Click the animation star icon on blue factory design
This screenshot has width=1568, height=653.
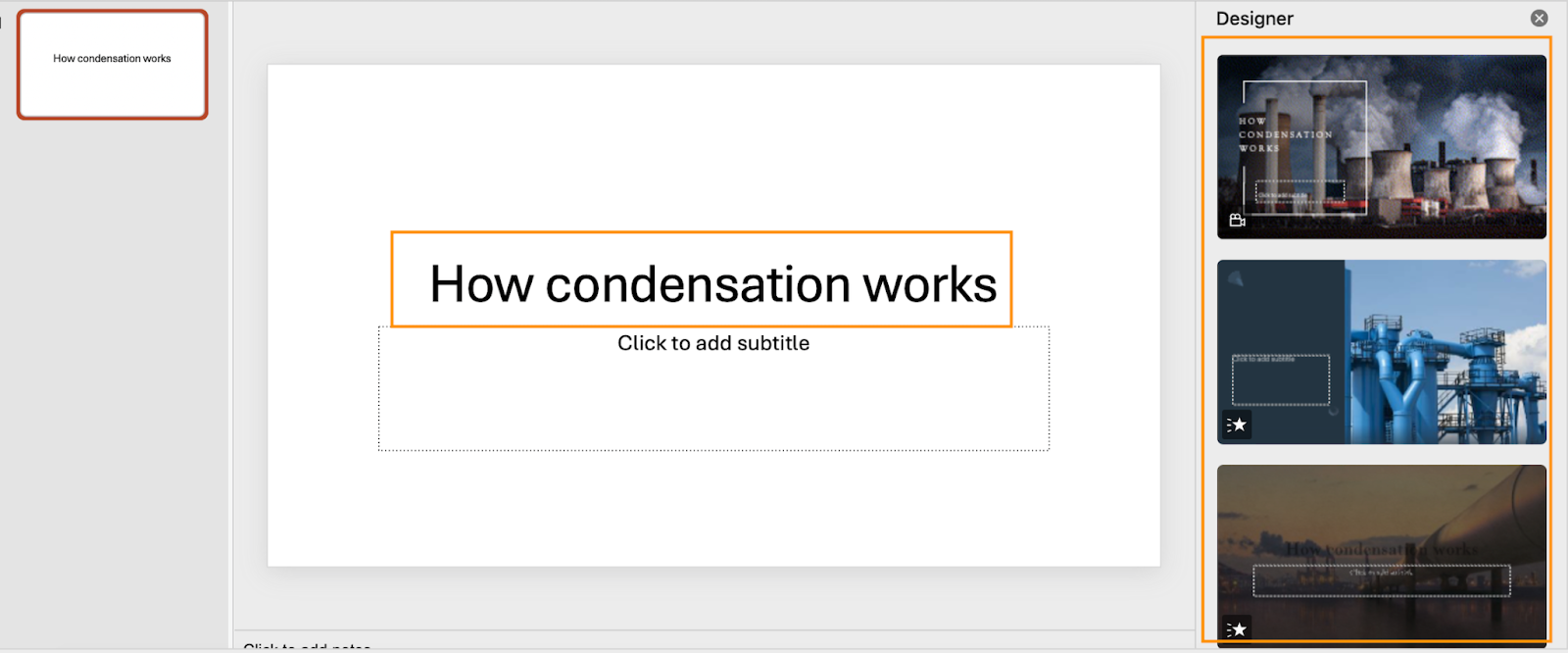(1238, 425)
